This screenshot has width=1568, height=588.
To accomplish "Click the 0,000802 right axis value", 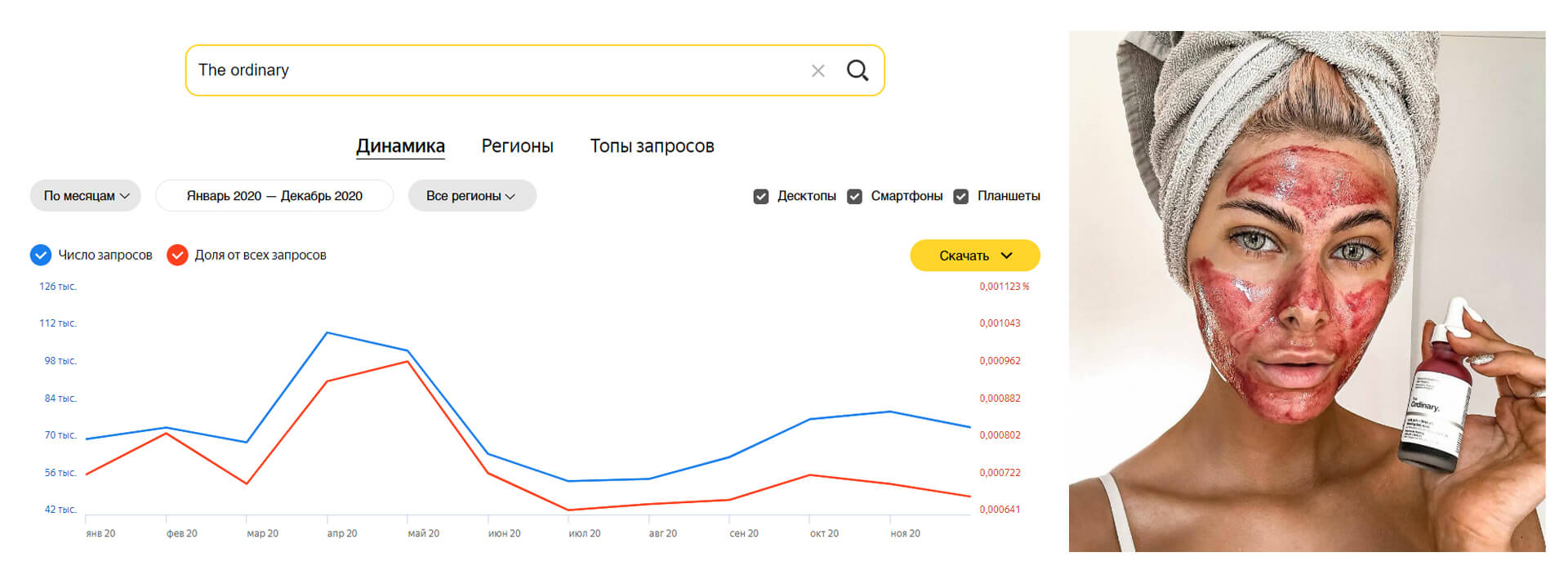I will [x=1000, y=435].
